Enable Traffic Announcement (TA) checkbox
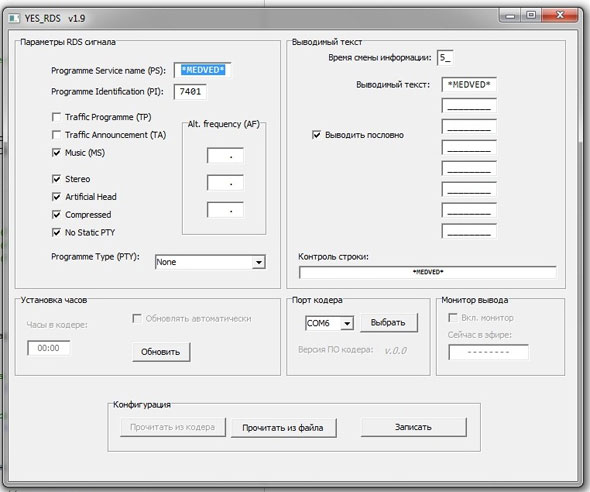This screenshot has width=590, height=492. tap(56, 135)
